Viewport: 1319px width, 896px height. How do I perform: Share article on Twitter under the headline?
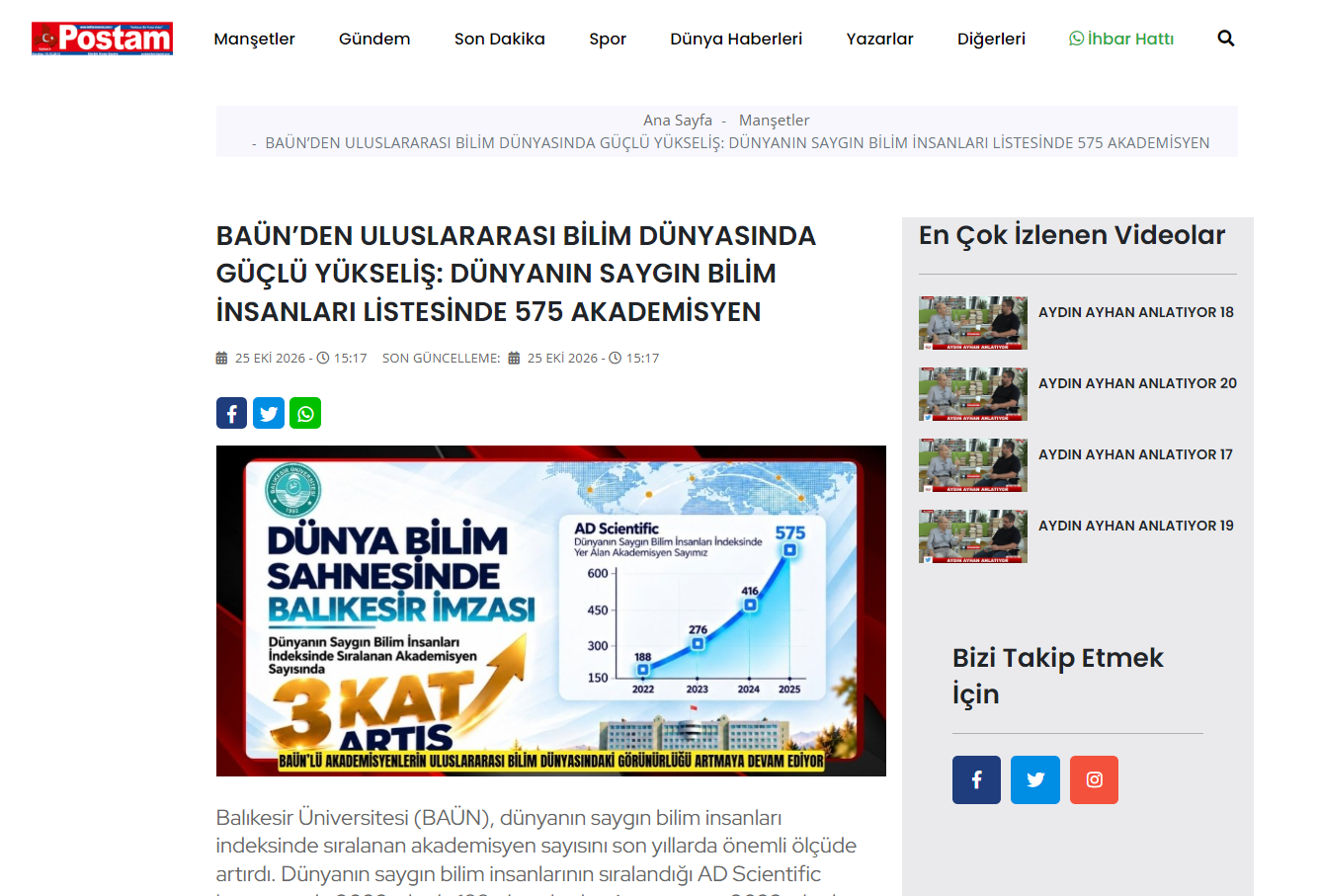(269, 413)
